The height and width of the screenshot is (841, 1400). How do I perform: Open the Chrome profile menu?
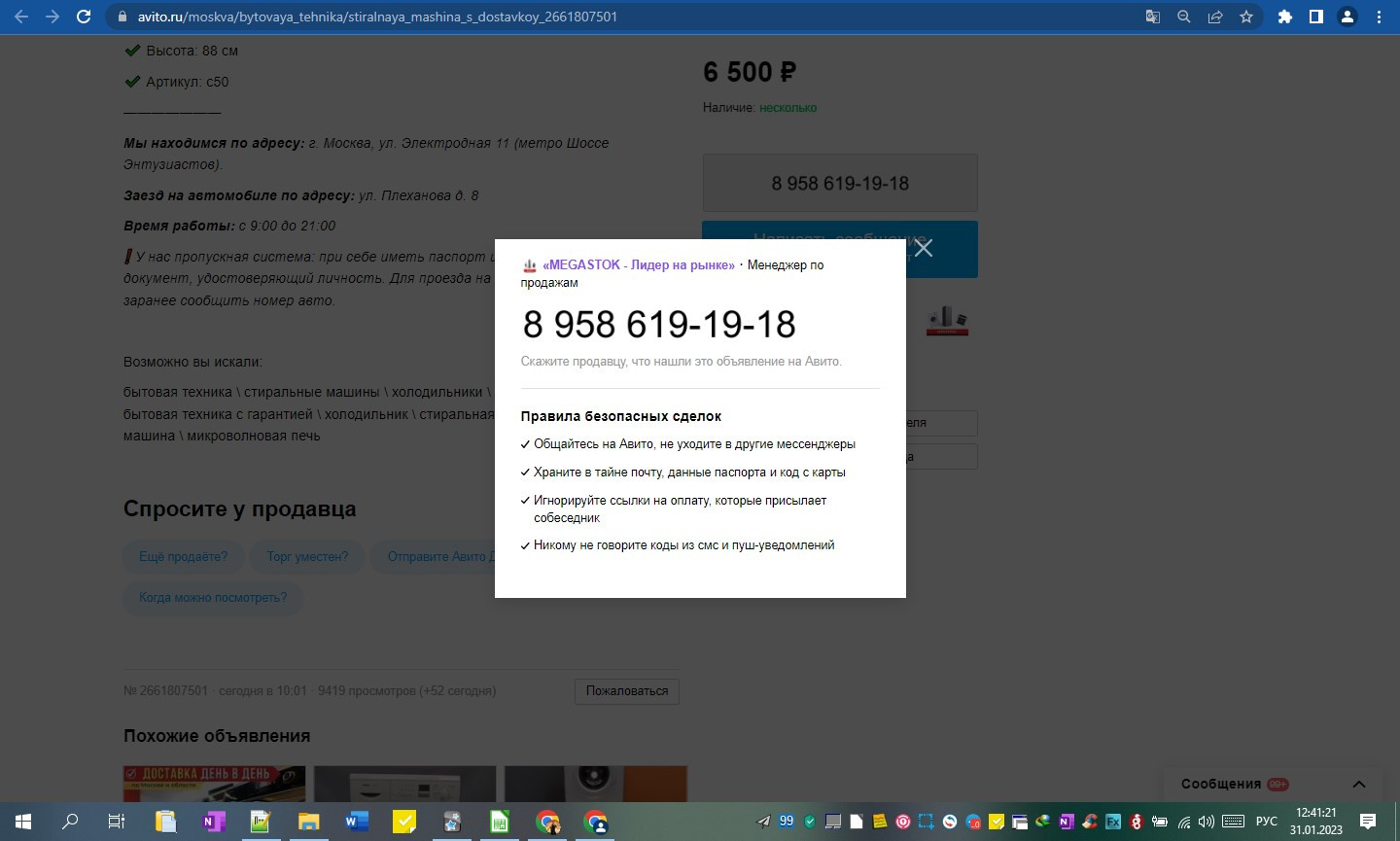[x=1347, y=17]
